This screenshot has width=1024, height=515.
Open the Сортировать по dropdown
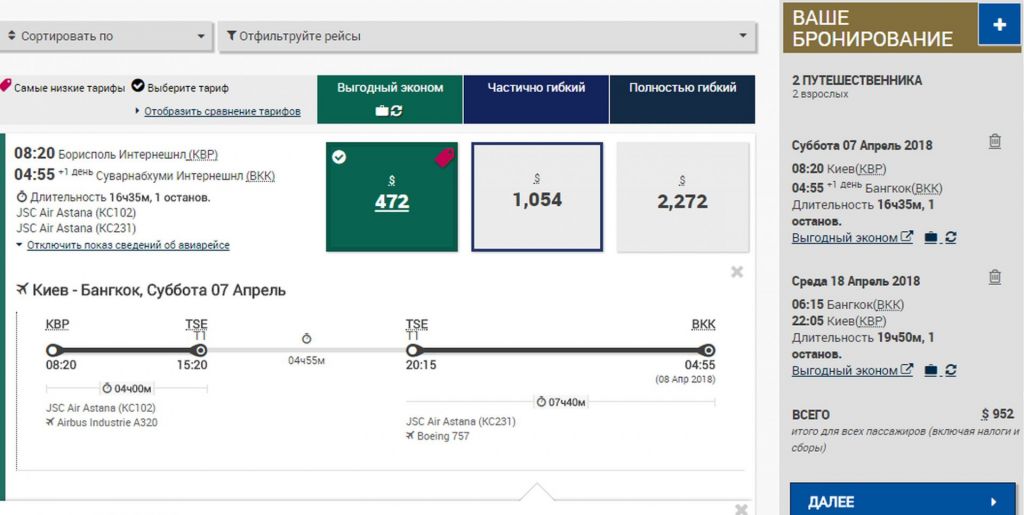coord(106,37)
